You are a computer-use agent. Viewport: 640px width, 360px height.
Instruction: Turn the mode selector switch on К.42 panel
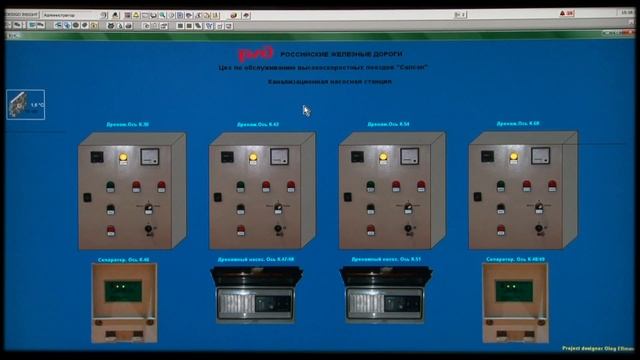click(x=278, y=208)
